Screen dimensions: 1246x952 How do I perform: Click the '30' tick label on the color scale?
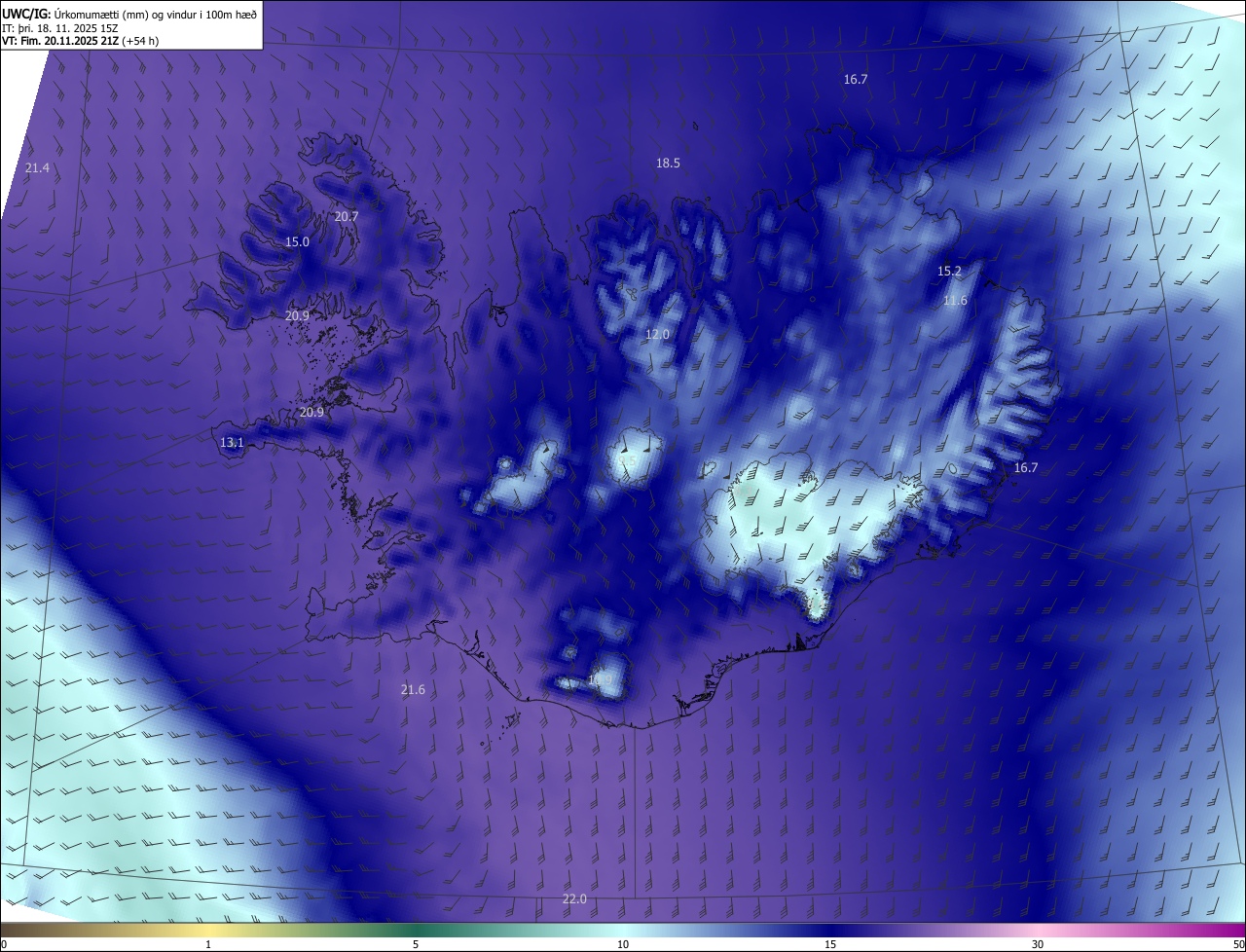pyautogui.click(x=1038, y=944)
